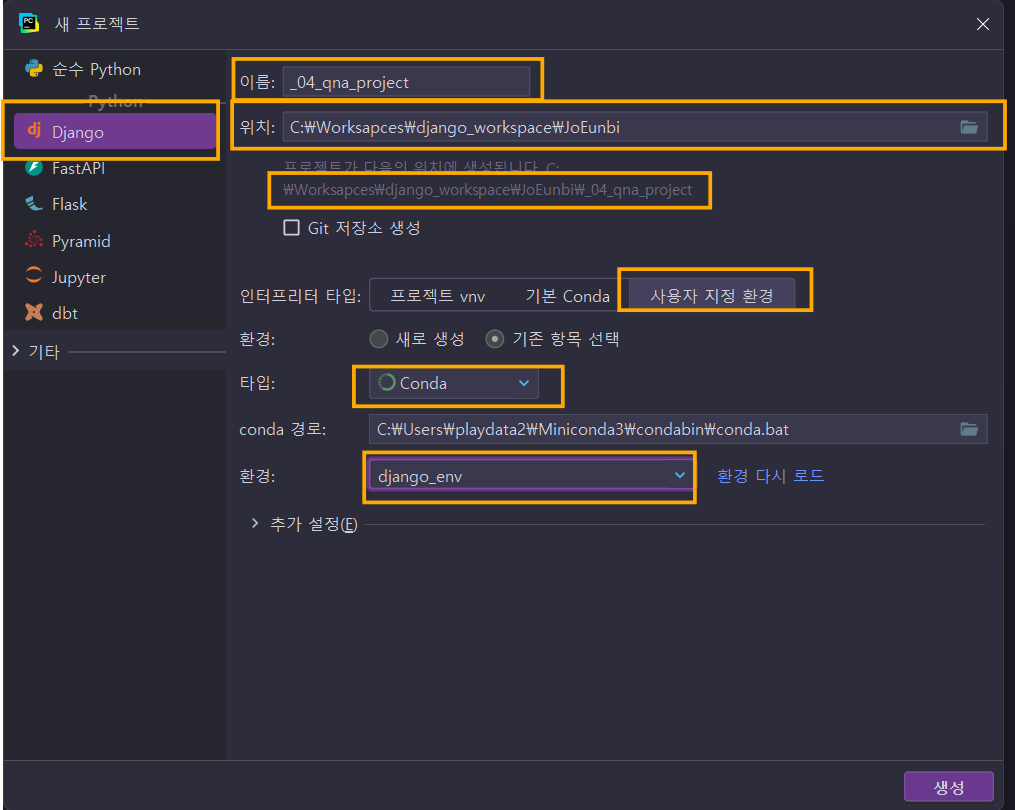Select Django project type in sidebar
This screenshot has height=810, width=1015.
(115, 131)
